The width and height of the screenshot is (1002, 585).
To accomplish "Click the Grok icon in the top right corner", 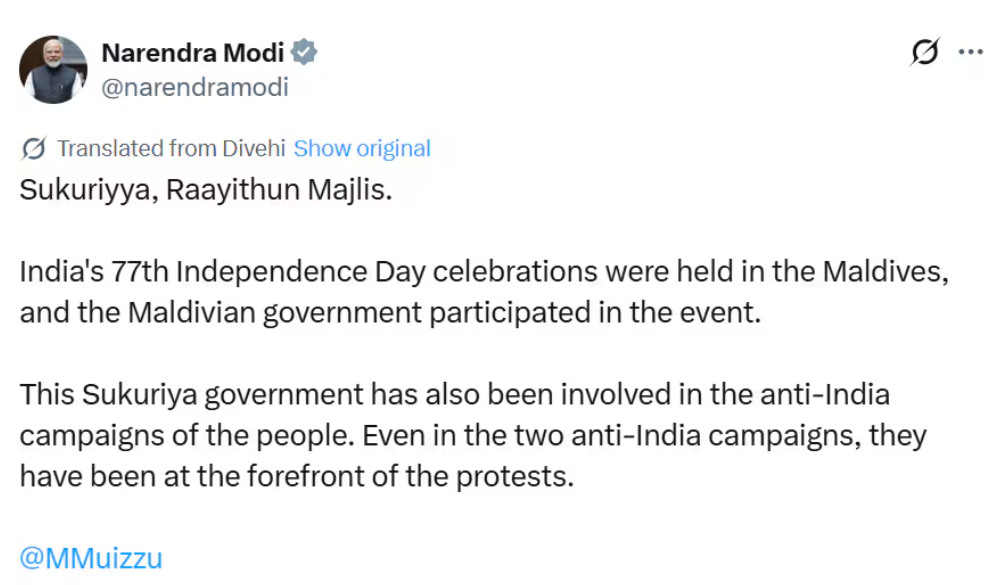I will 924,52.
